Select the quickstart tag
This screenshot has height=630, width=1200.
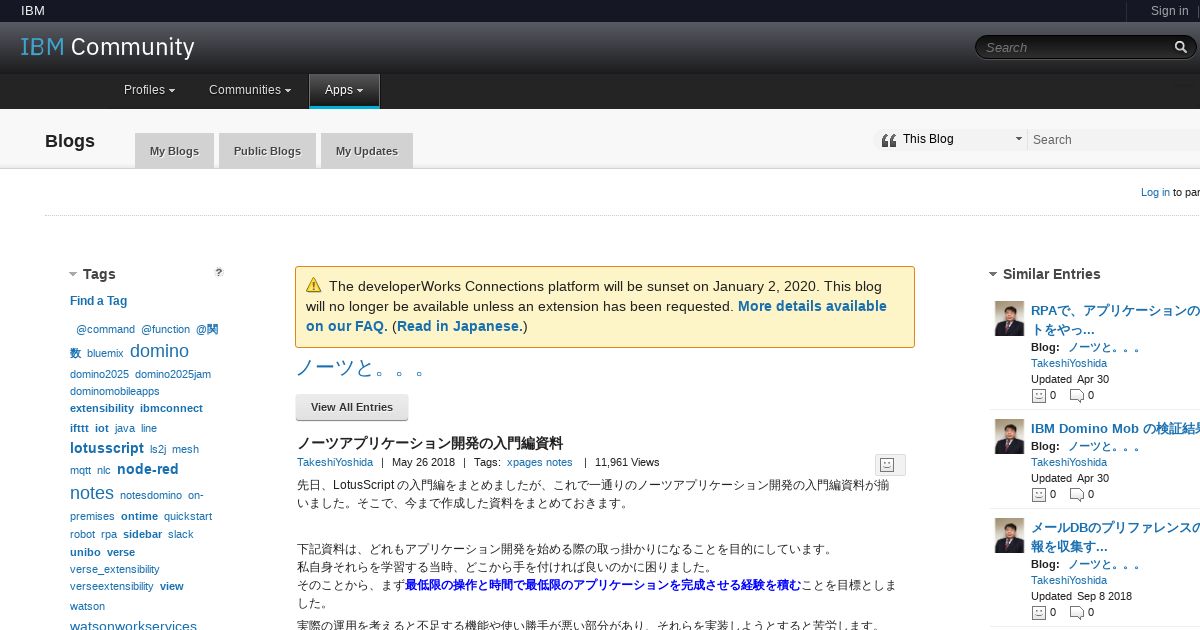(188, 516)
